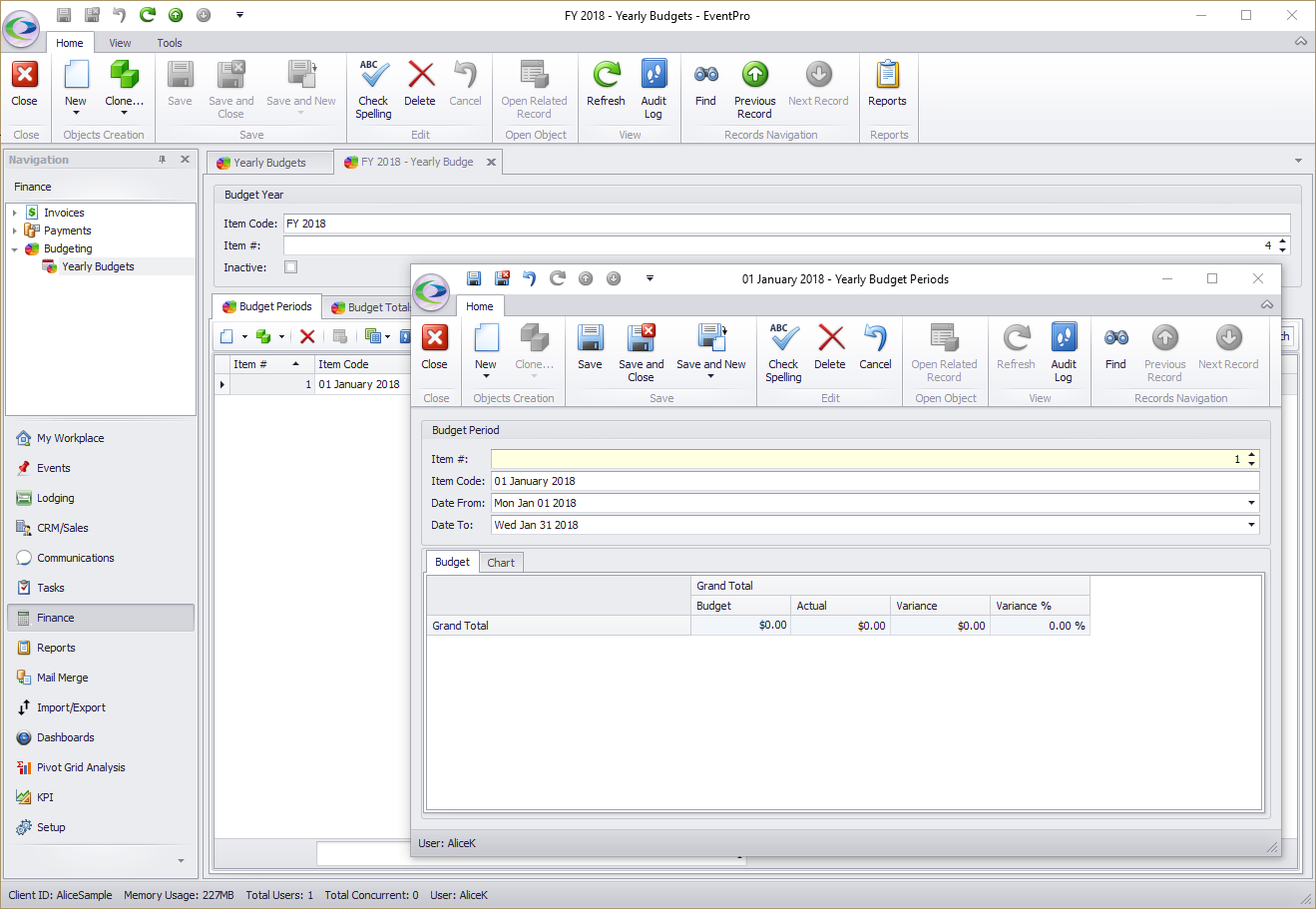Click Cancel in Budget Periods window ribbon
This screenshot has height=909, width=1316.
(875, 347)
